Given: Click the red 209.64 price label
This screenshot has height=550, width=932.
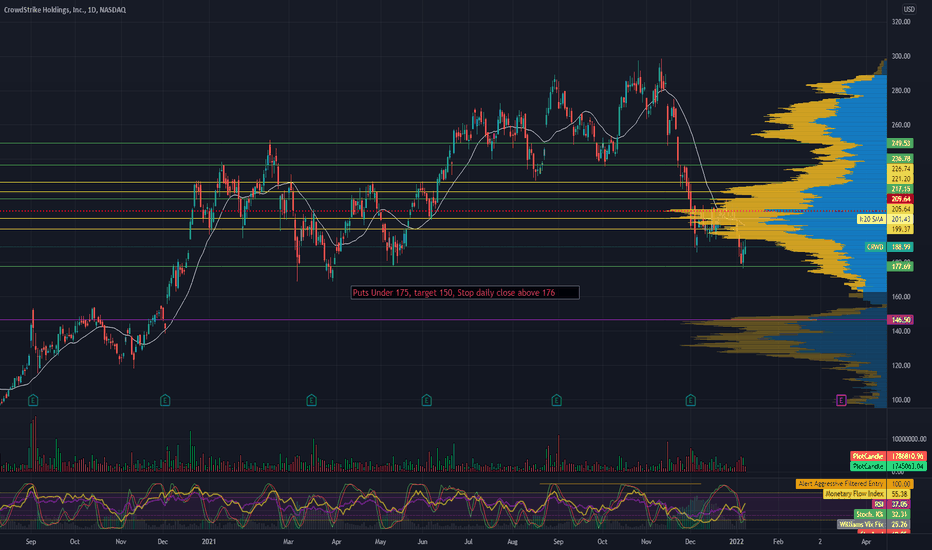Looking at the screenshot, I should [x=901, y=199].
